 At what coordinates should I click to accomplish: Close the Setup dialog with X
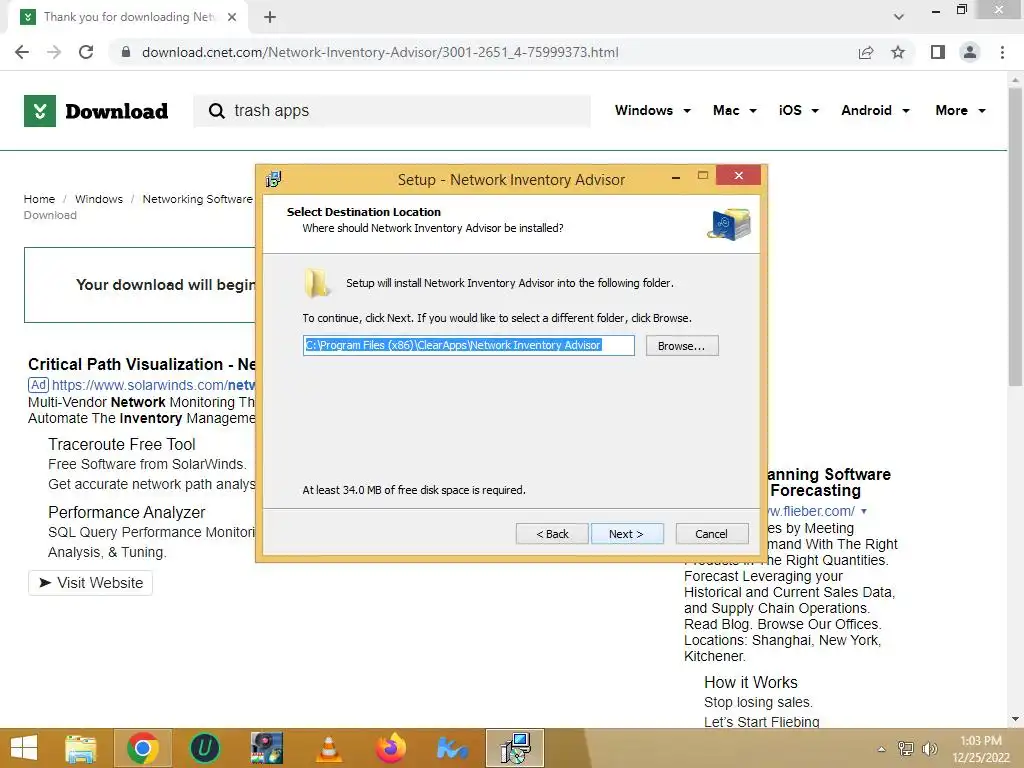pyautogui.click(x=738, y=175)
